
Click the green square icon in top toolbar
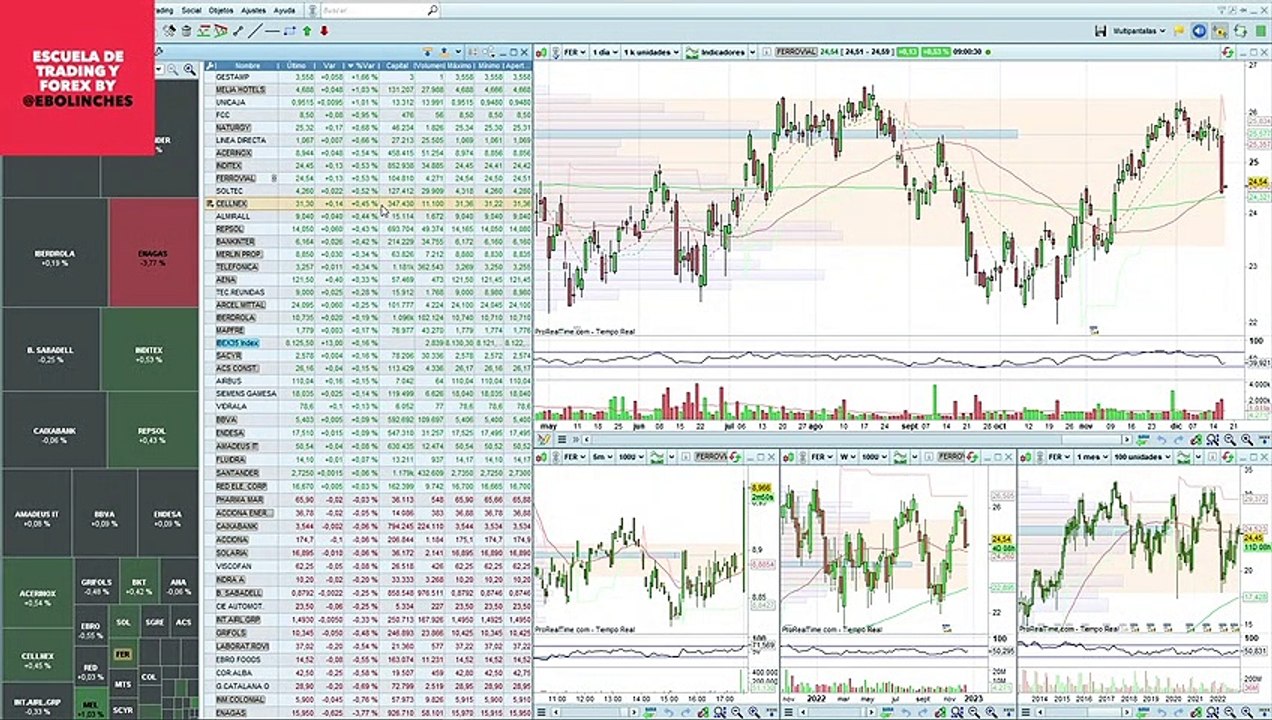(1261, 31)
